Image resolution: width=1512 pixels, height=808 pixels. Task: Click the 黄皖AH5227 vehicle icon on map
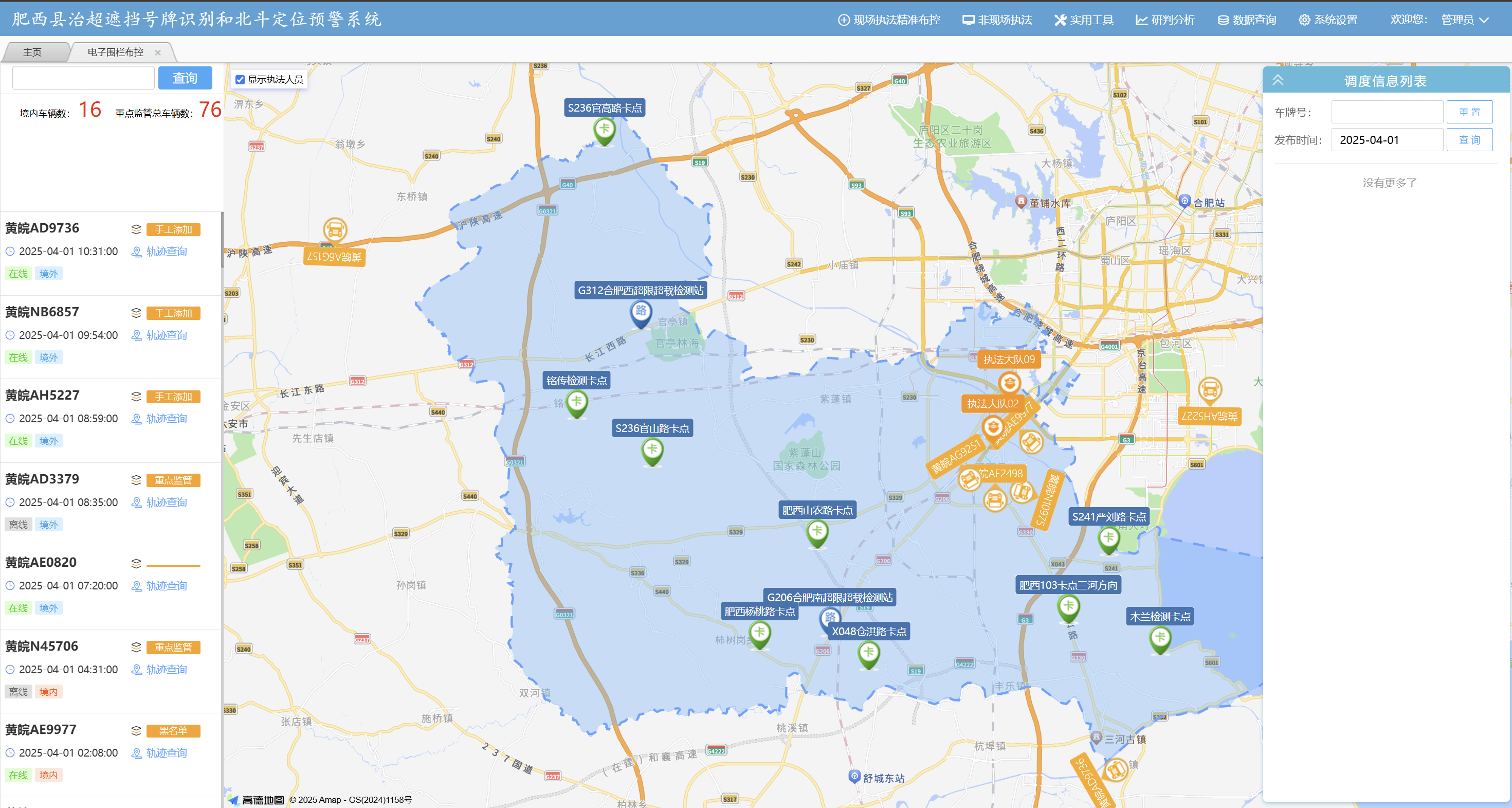(1210, 389)
